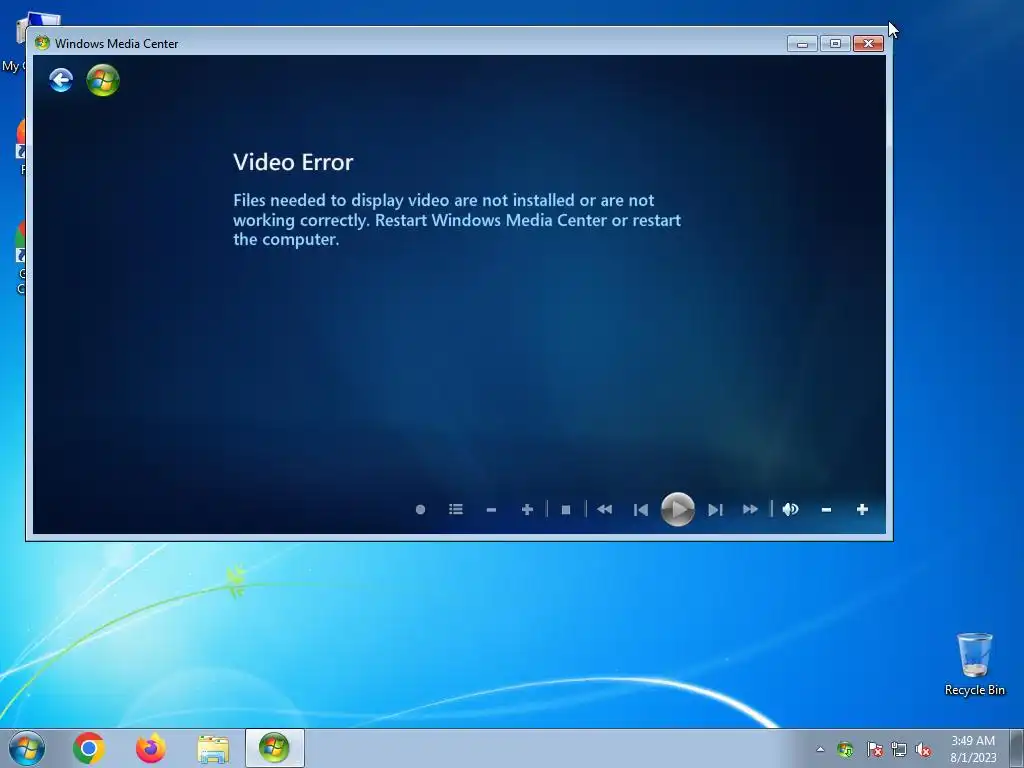Stop playback with the square button

click(566, 510)
